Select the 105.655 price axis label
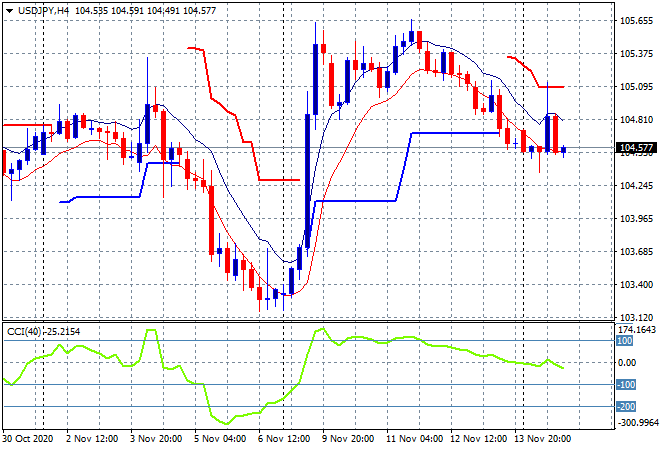 (x=637, y=21)
